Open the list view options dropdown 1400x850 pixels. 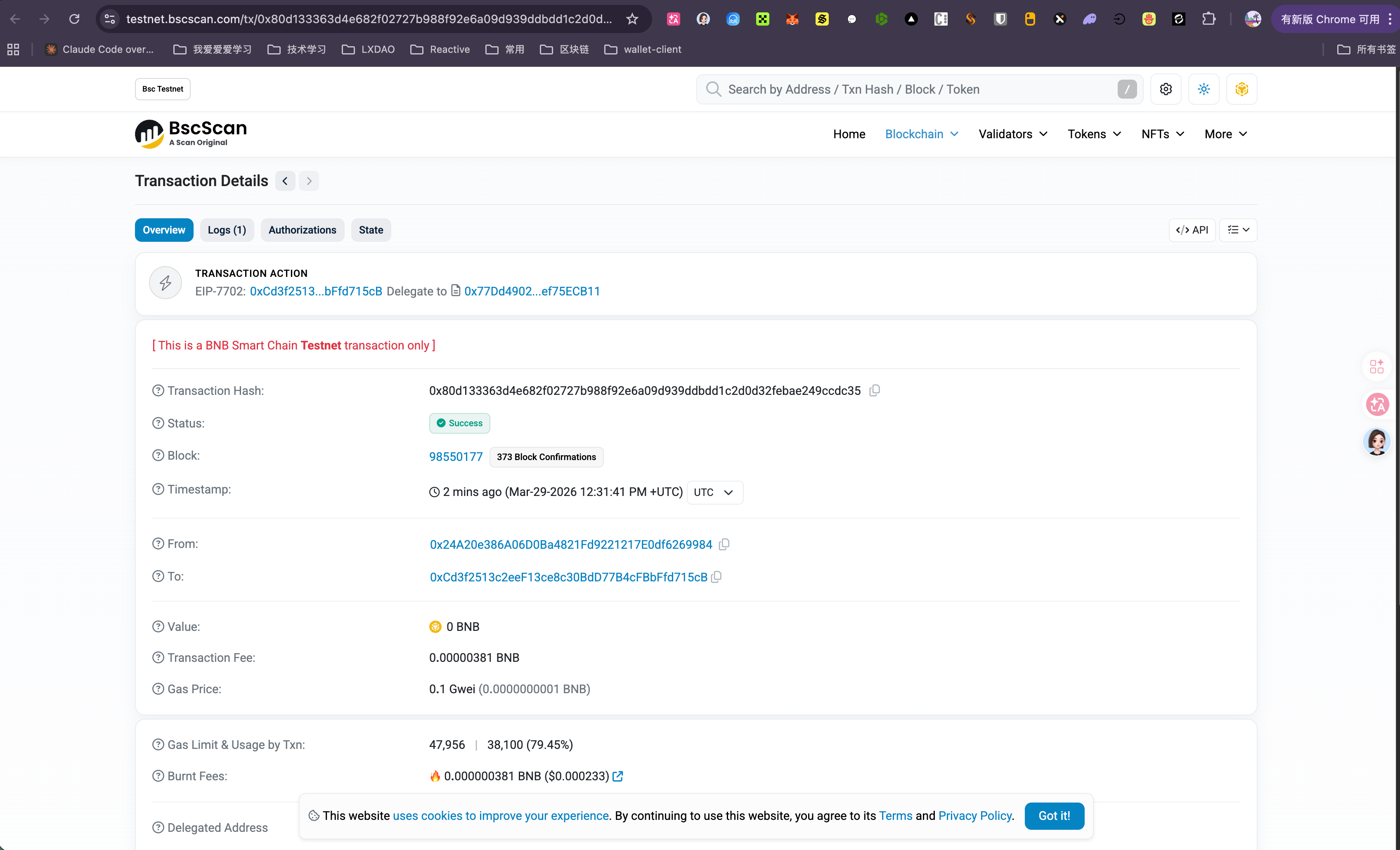(x=1238, y=230)
